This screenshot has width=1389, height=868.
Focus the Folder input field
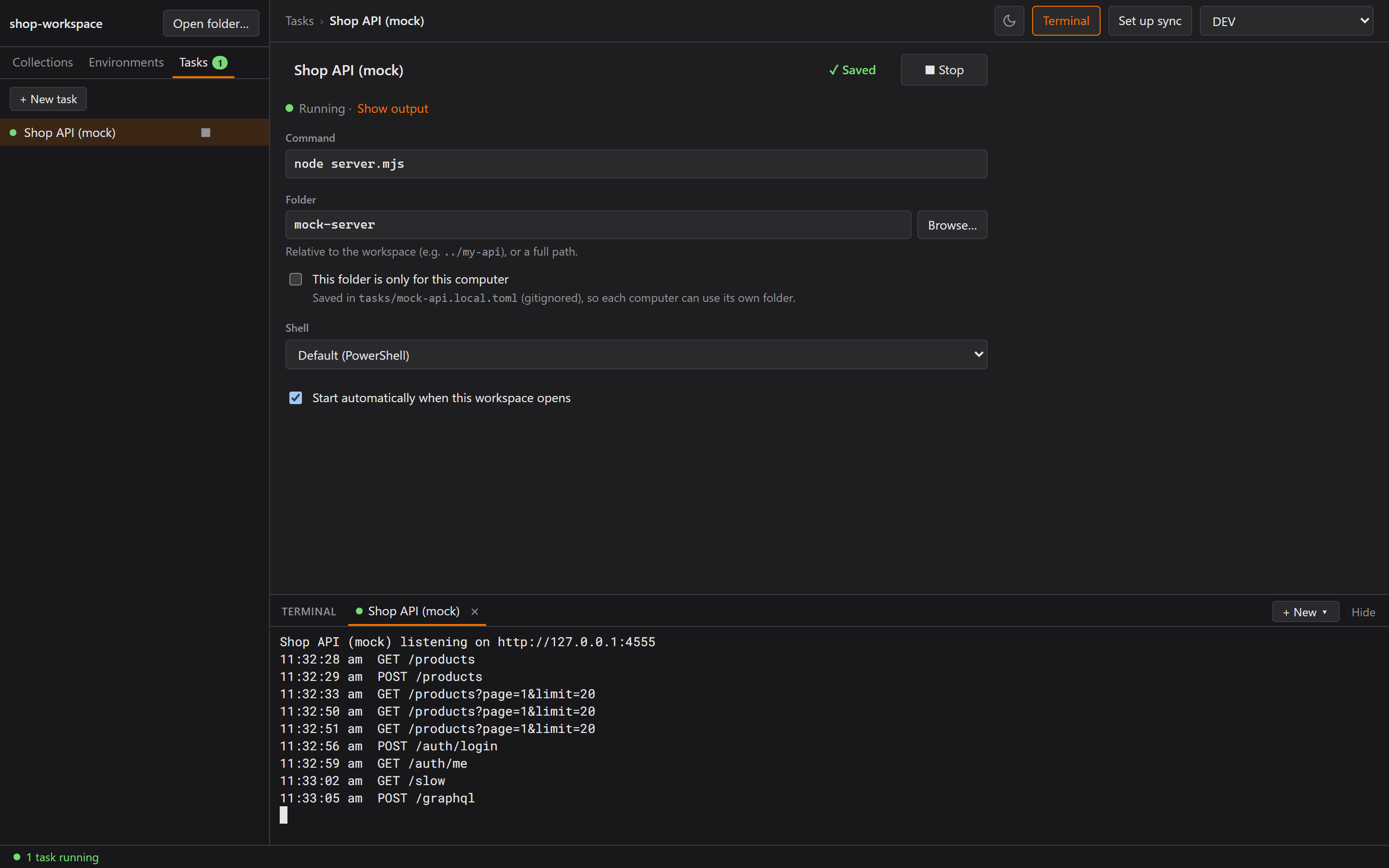598,224
